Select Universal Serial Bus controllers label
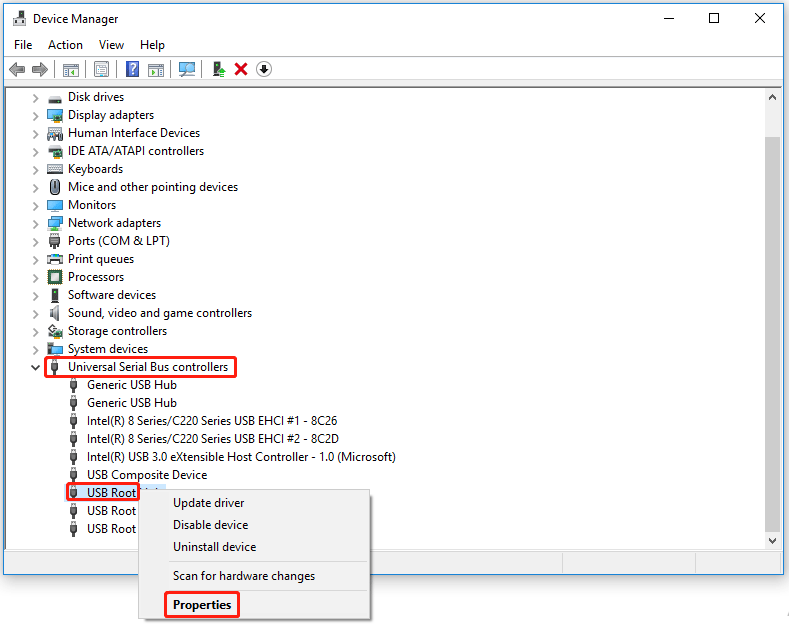This screenshot has width=789, height=625. [148, 367]
